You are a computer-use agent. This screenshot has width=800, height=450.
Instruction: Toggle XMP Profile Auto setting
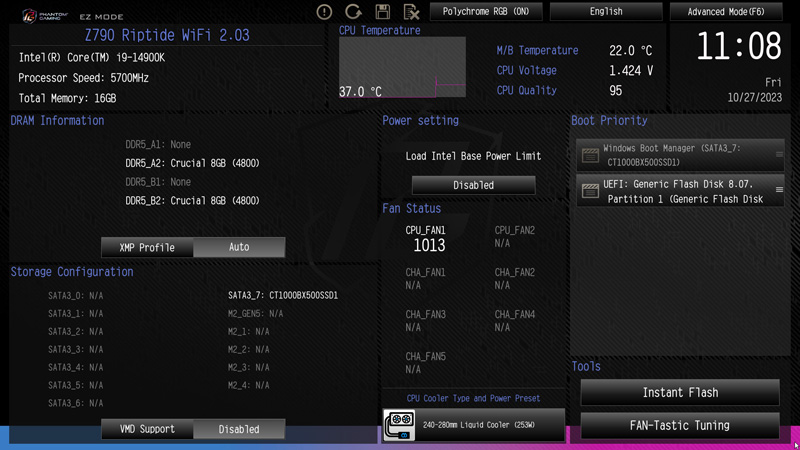(x=239, y=247)
